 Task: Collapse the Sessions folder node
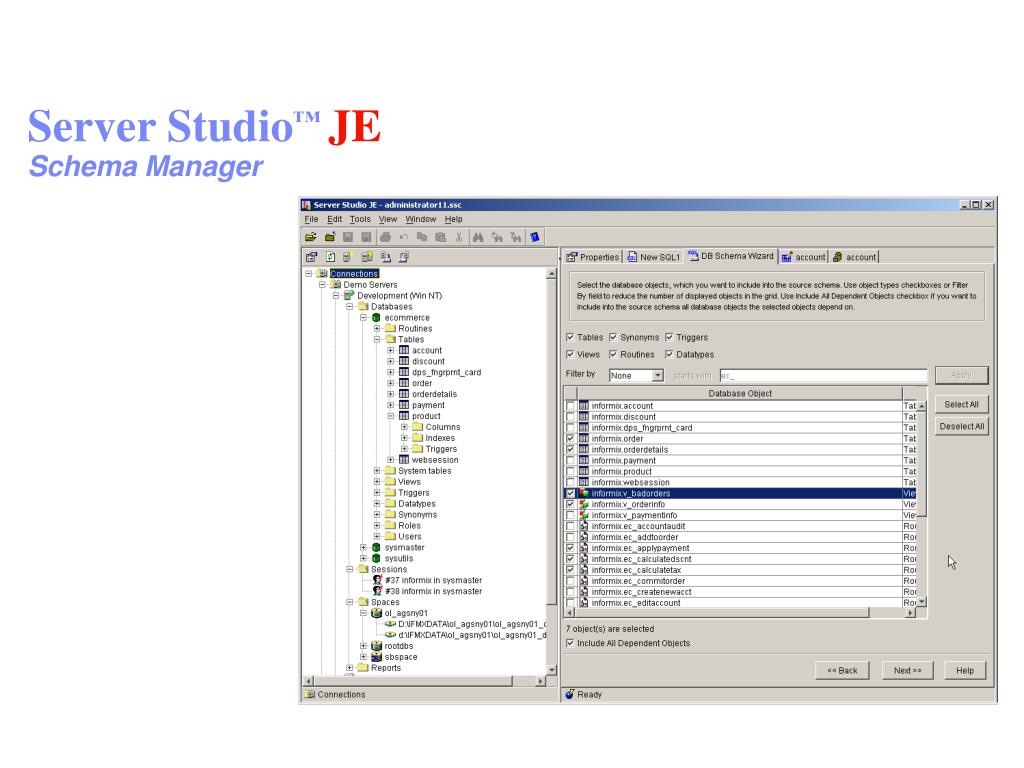point(349,569)
